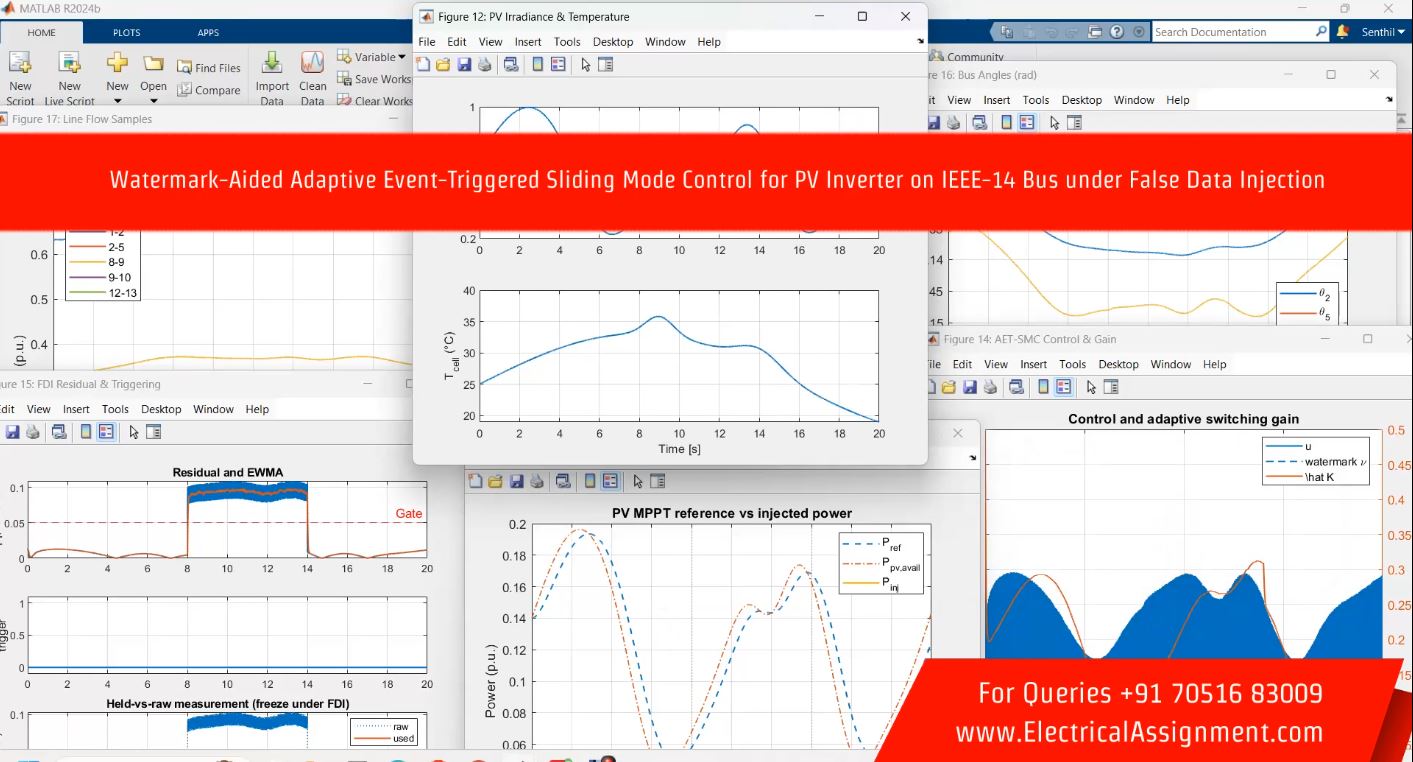
Task: Click MATLAB help question mark icon
Action: coord(1117,32)
